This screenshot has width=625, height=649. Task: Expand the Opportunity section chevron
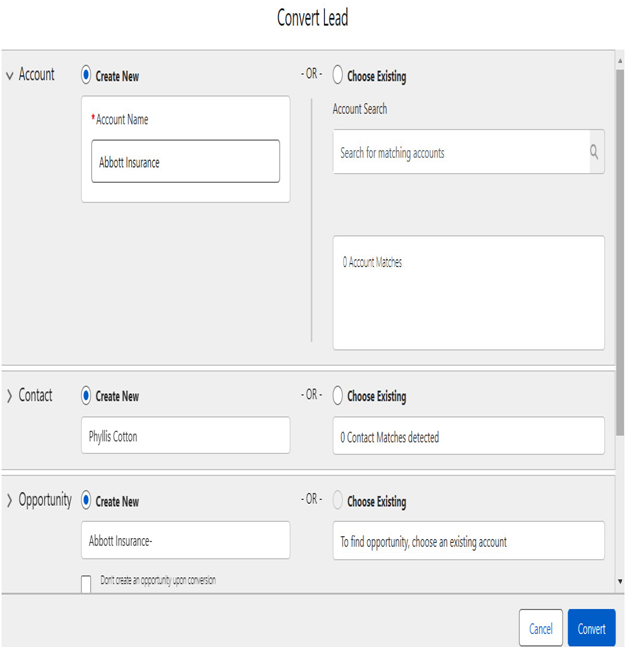click(x=10, y=500)
